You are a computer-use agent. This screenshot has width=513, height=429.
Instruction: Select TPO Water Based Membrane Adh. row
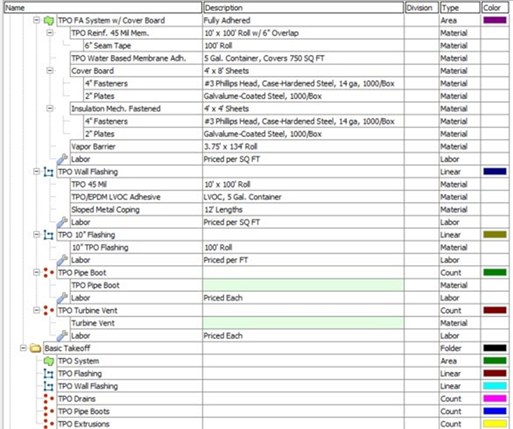point(289,58)
